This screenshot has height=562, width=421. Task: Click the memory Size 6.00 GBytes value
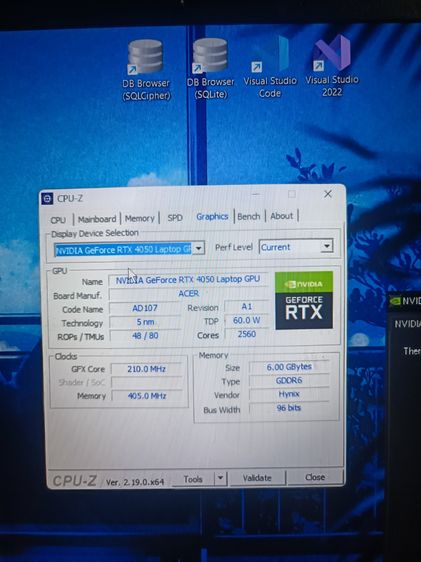click(x=289, y=367)
